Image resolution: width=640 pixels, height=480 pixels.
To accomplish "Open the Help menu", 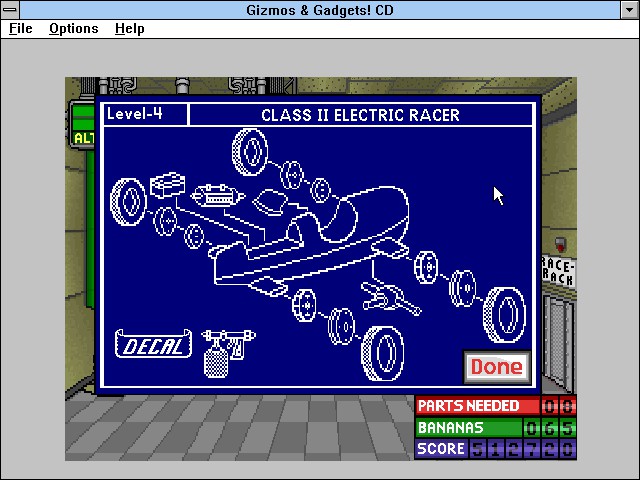I will 129,29.
